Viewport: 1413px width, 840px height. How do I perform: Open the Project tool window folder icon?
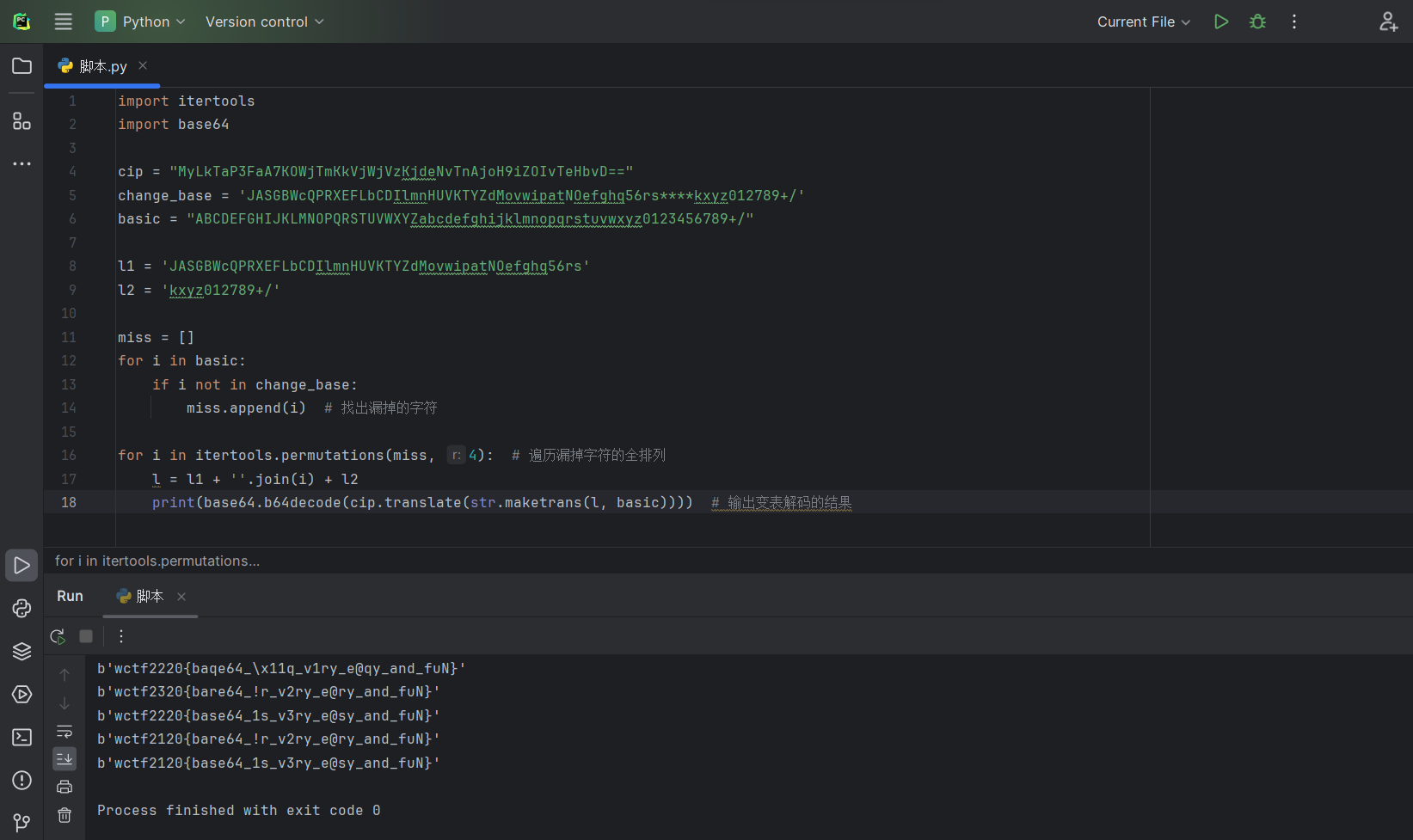point(22,66)
